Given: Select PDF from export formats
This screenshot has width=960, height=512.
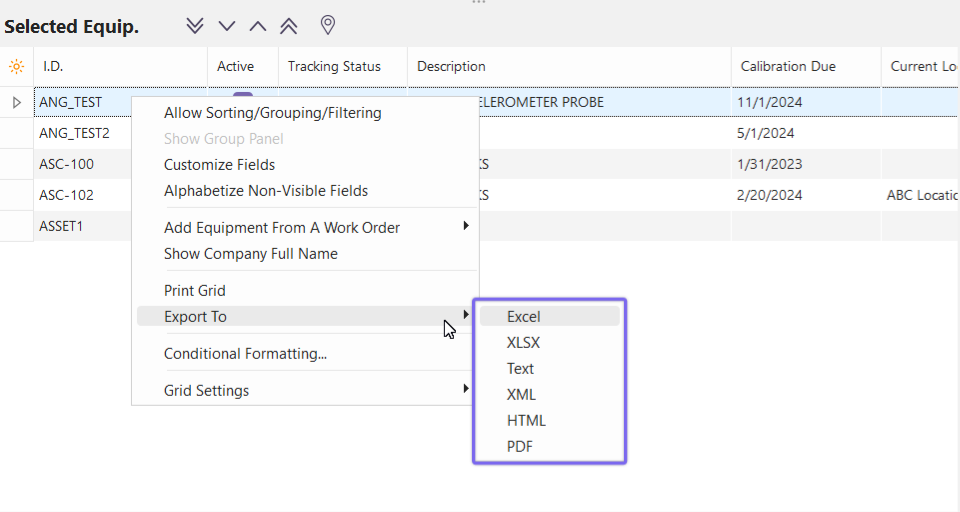Looking at the screenshot, I should [520, 447].
